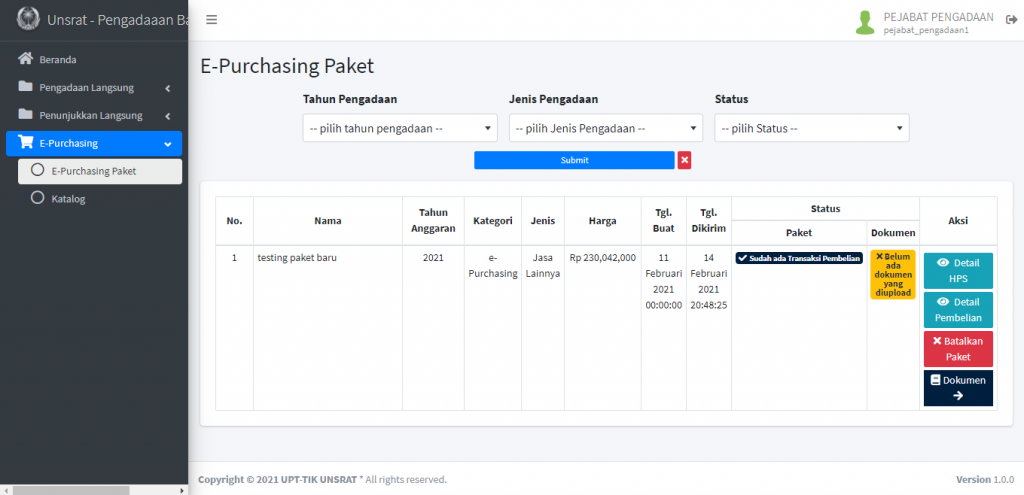Open the Status filter dropdown

812,128
